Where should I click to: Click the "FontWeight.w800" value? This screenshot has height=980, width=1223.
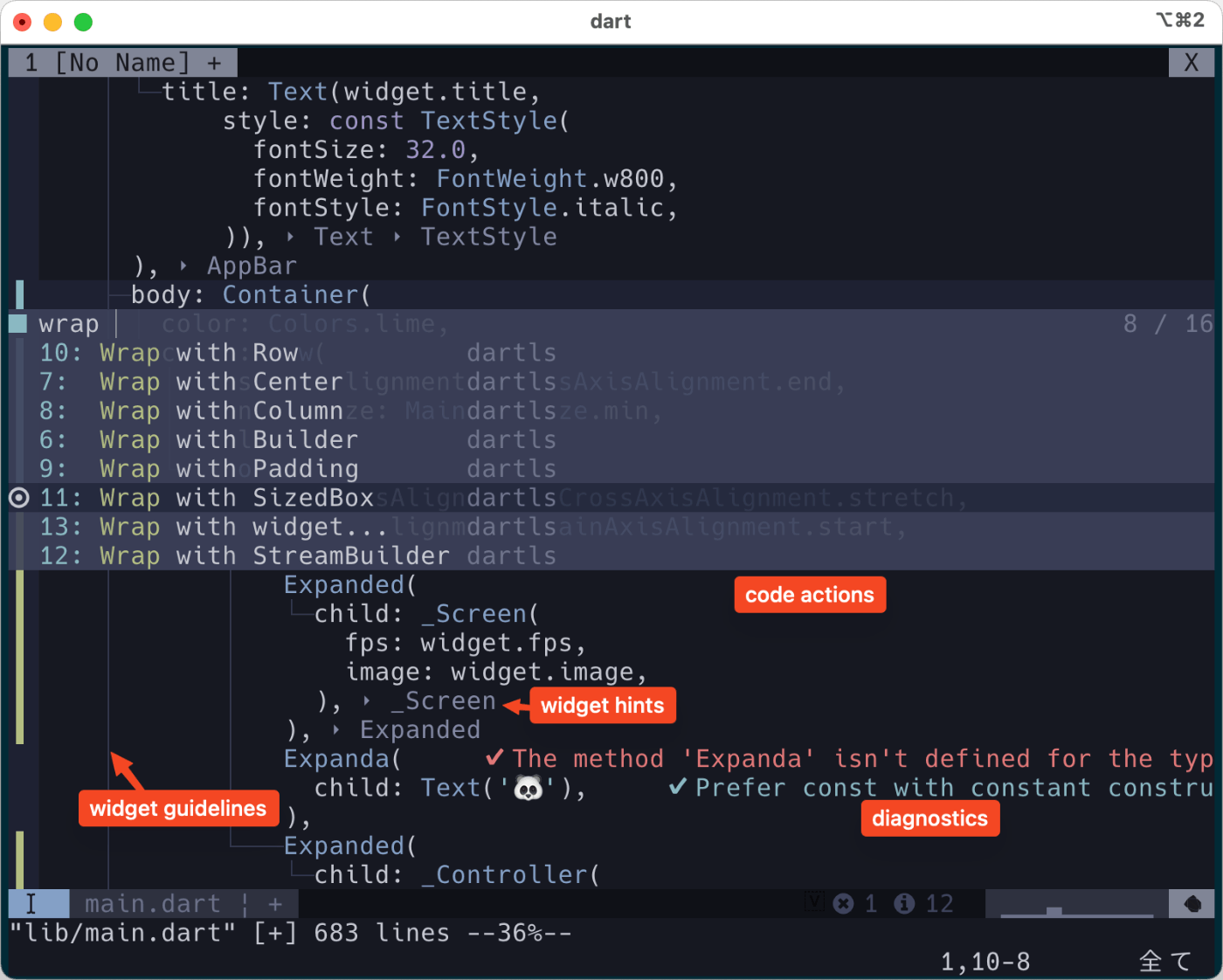[x=550, y=179]
